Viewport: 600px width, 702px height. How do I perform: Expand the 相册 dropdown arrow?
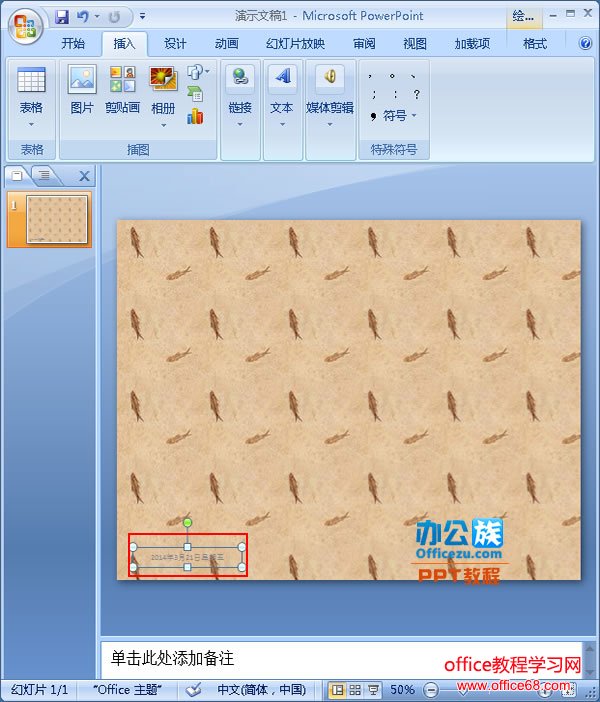coord(163,125)
